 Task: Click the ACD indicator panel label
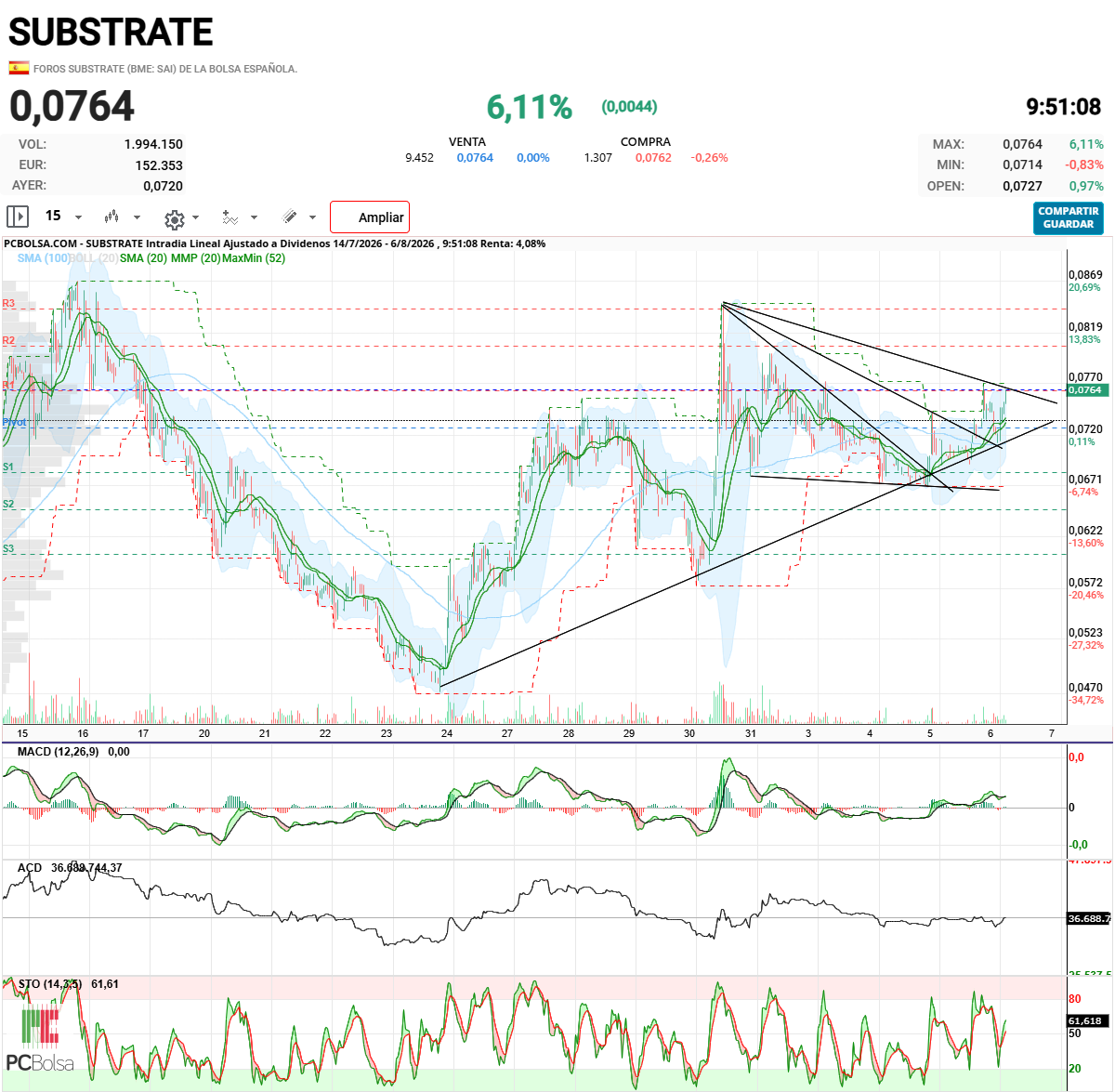[30, 867]
